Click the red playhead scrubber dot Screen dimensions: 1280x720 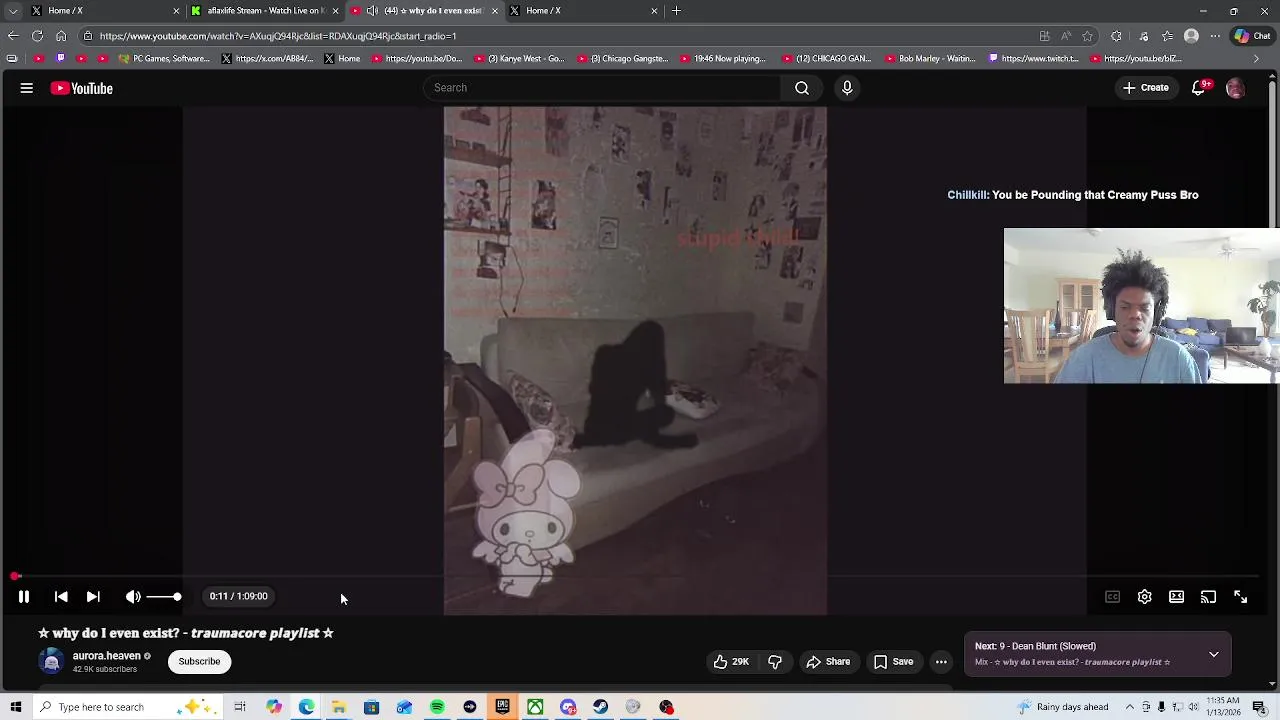click(16, 577)
